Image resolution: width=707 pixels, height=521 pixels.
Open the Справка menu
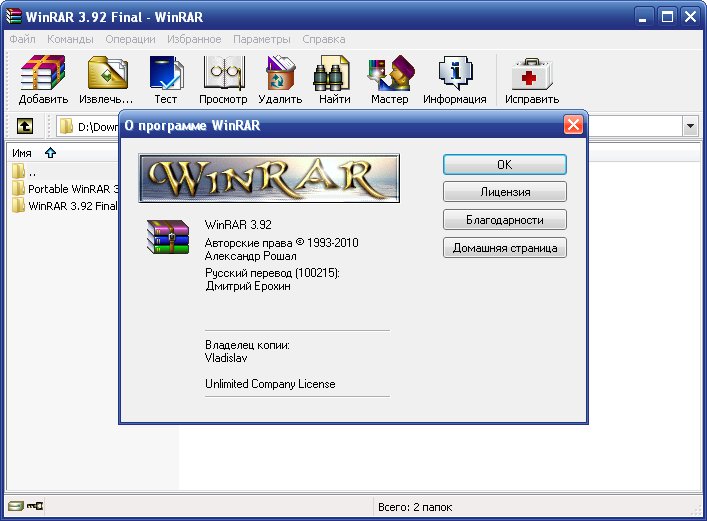[x=324, y=39]
